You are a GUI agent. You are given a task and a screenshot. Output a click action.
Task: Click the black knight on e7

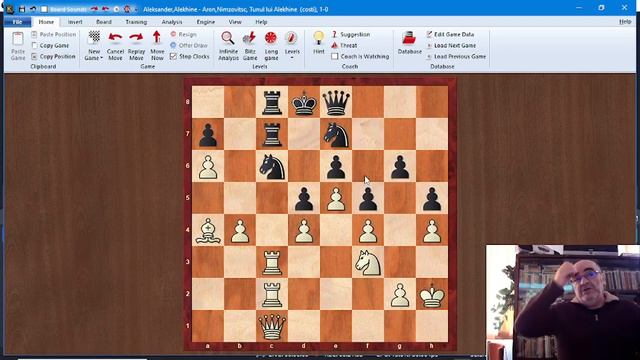coord(336,134)
